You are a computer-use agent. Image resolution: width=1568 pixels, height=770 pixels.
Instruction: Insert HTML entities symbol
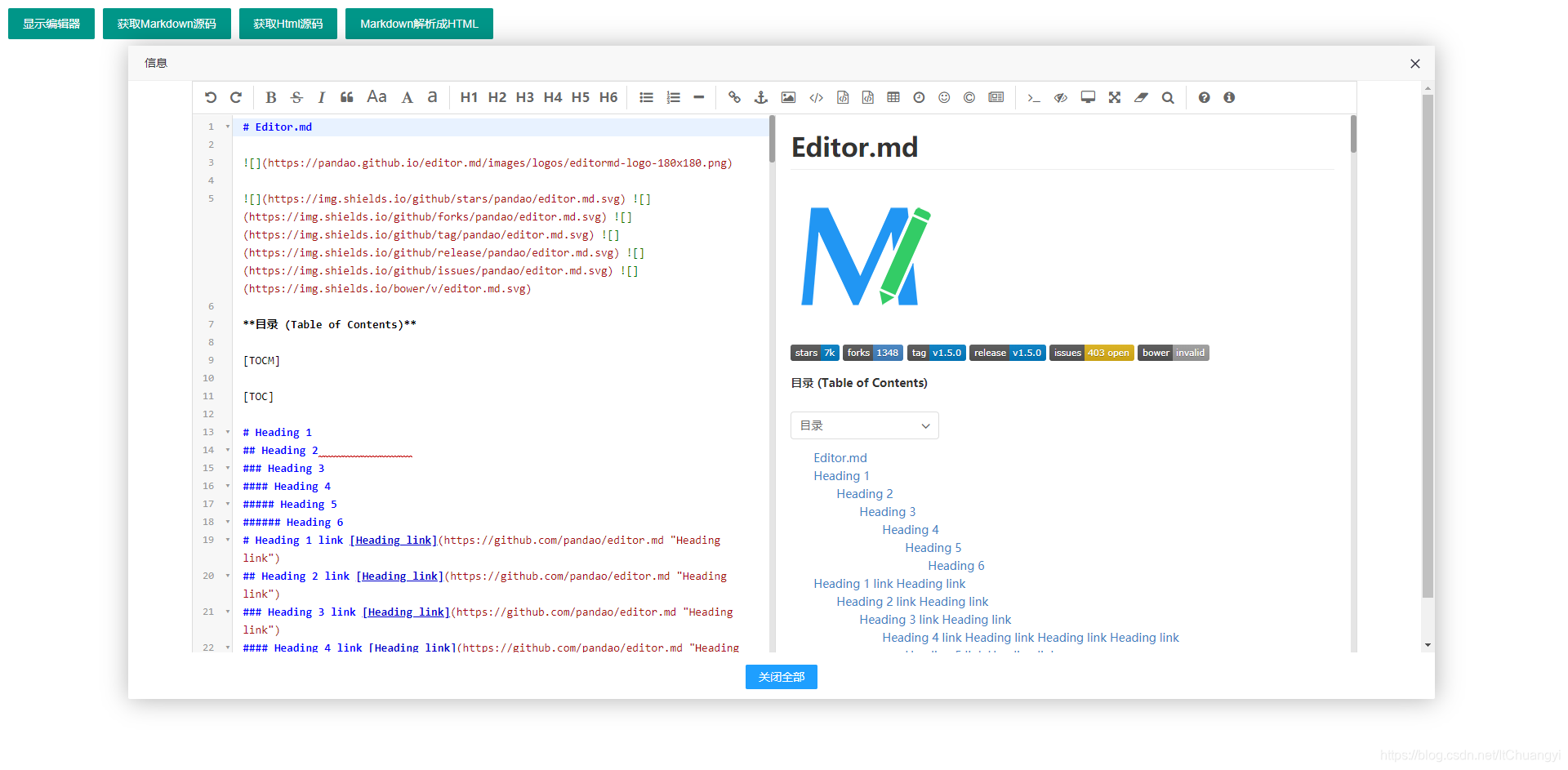(969, 97)
